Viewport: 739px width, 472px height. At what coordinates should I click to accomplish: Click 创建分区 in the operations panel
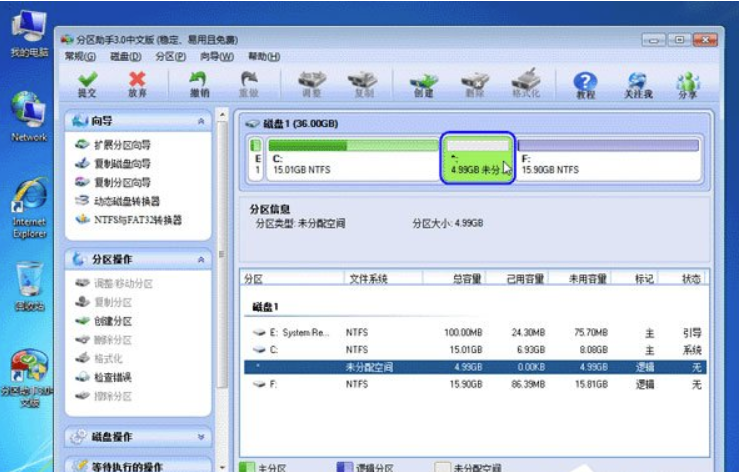click(104, 321)
